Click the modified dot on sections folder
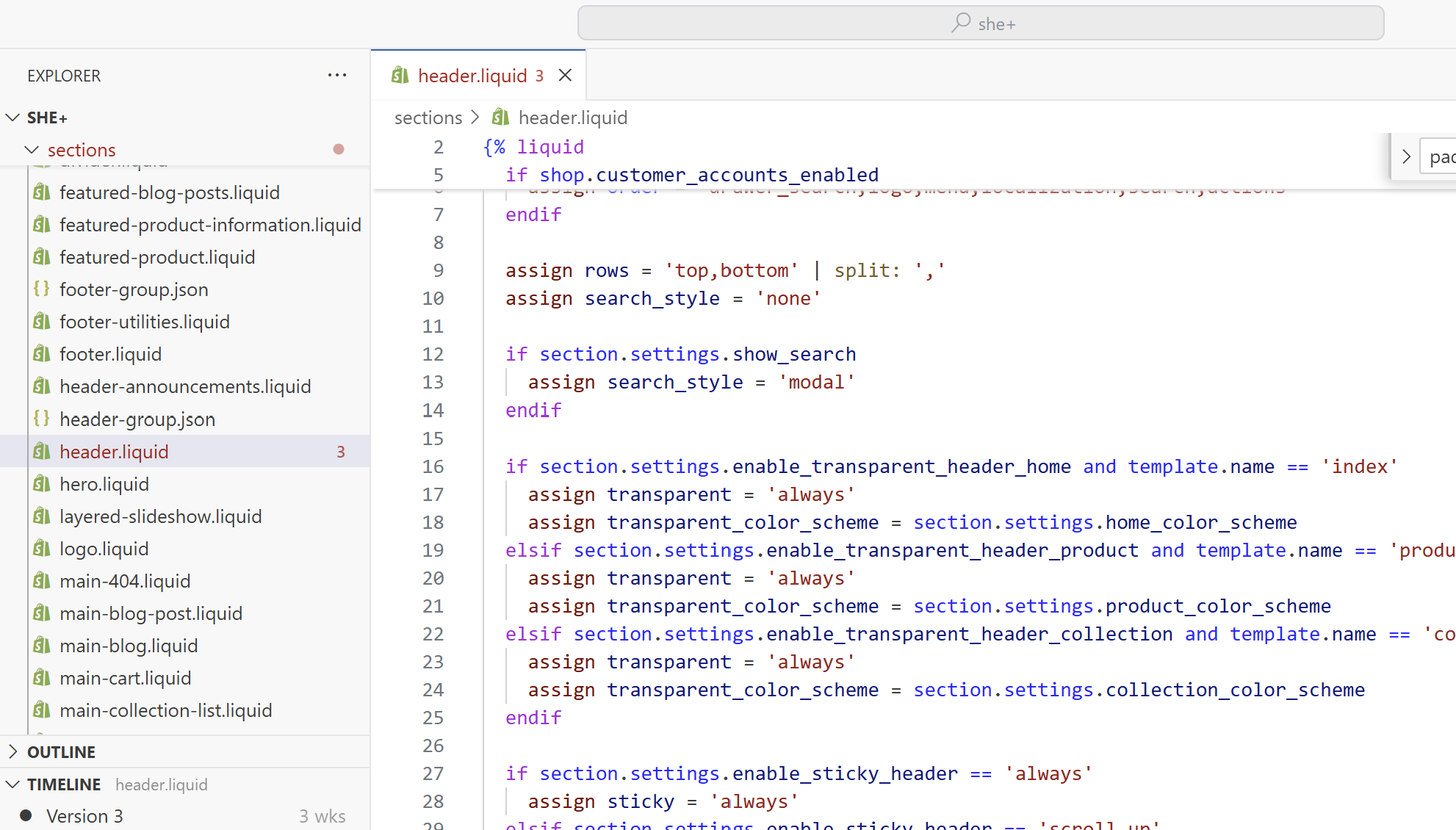The height and width of the screenshot is (830, 1456). pyautogui.click(x=339, y=149)
